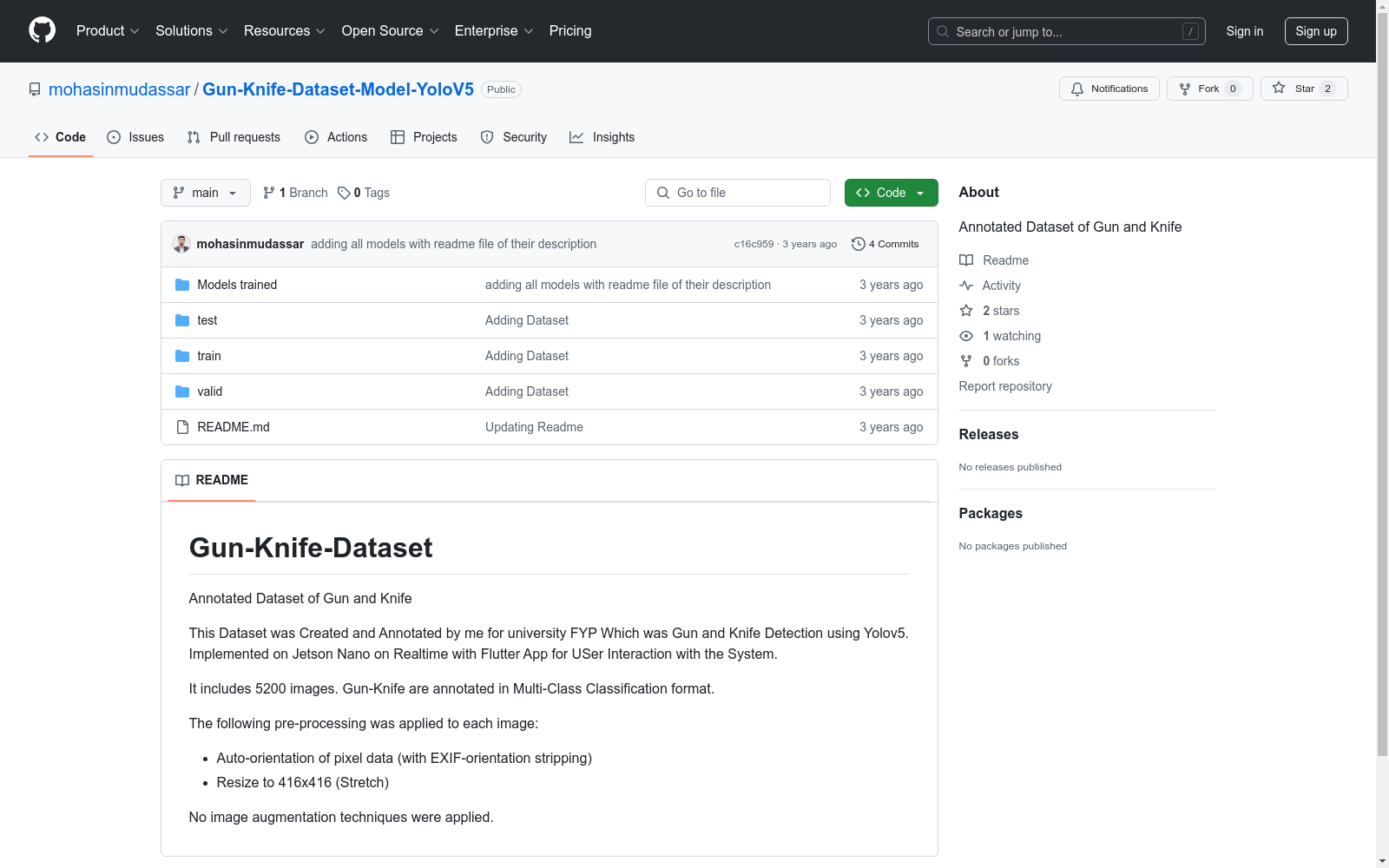
Task: Select the README tab above the readme content
Action: (x=212, y=480)
